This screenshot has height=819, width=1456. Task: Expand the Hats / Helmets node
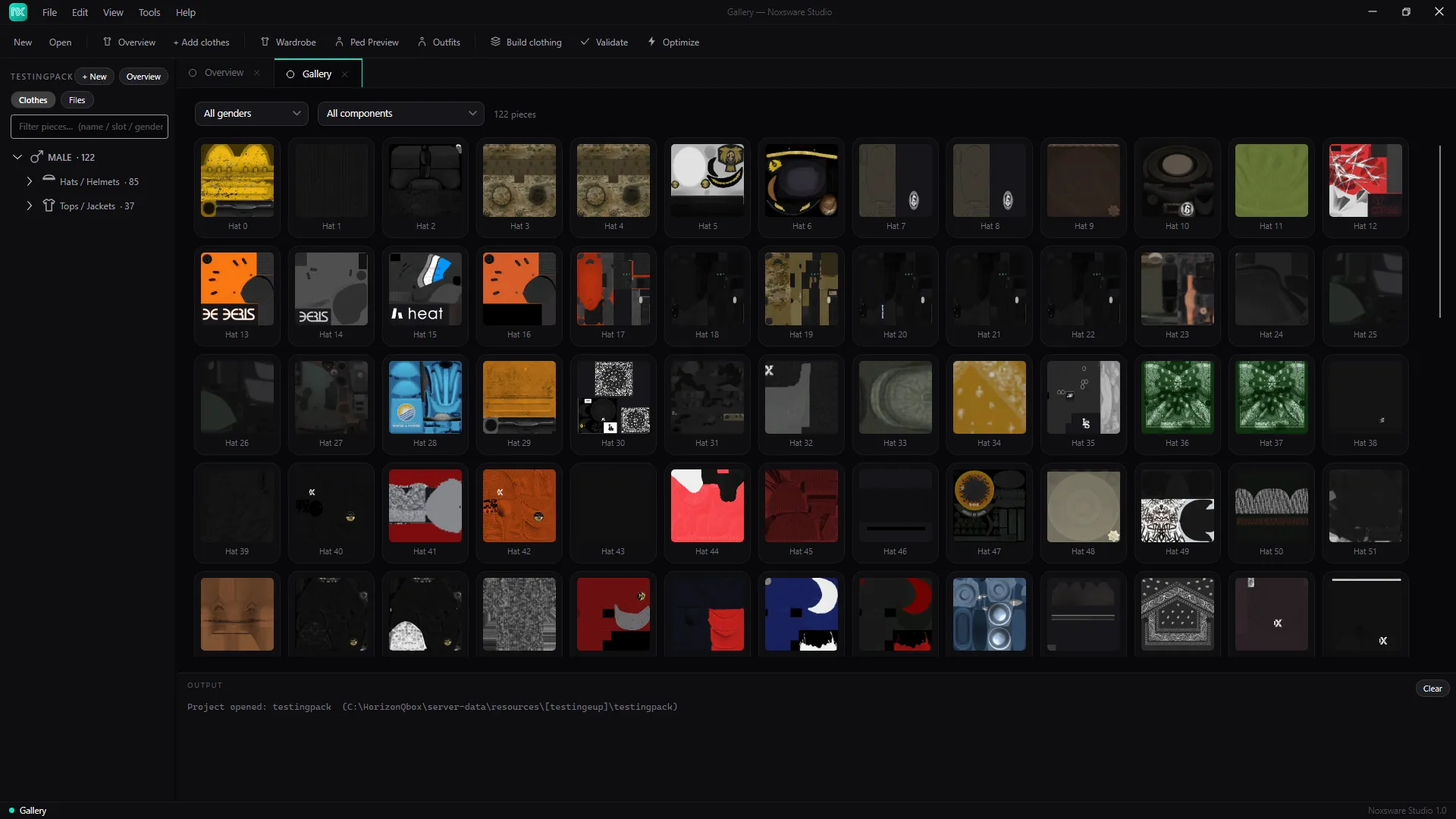point(30,181)
